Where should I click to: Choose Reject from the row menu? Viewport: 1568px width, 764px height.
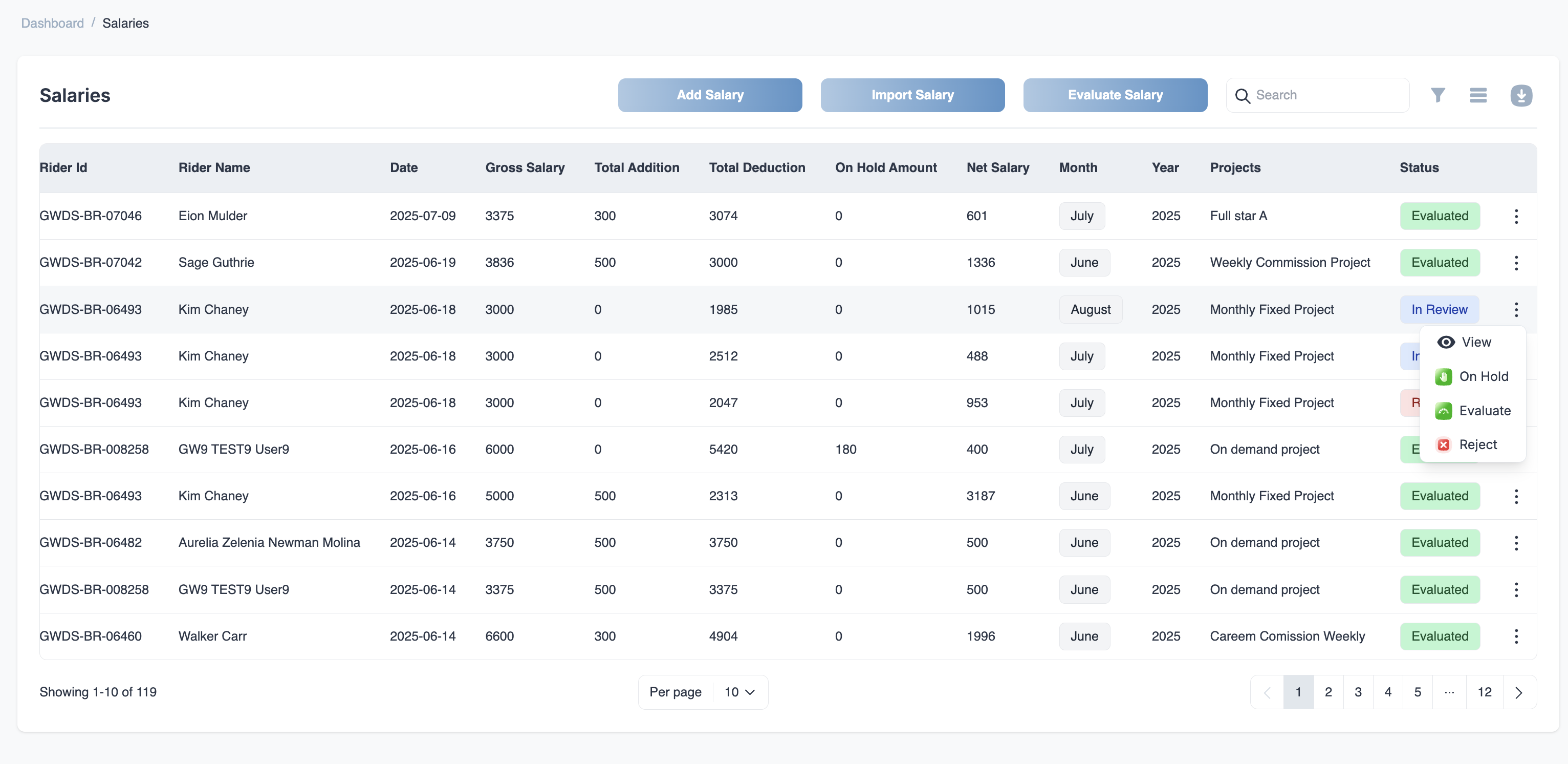click(x=1472, y=445)
